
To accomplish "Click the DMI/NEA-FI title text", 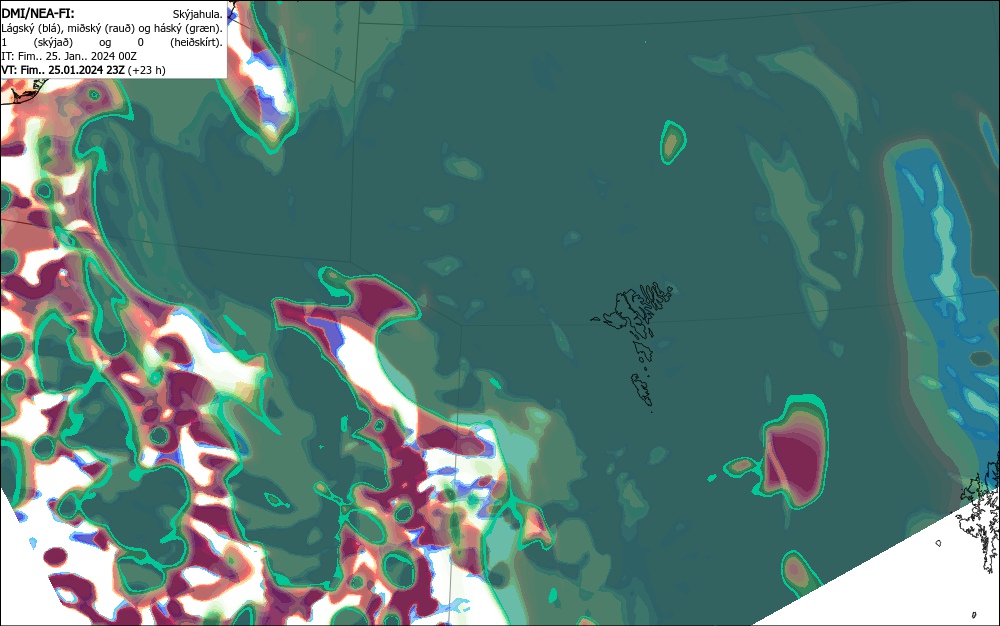I will [38, 13].
